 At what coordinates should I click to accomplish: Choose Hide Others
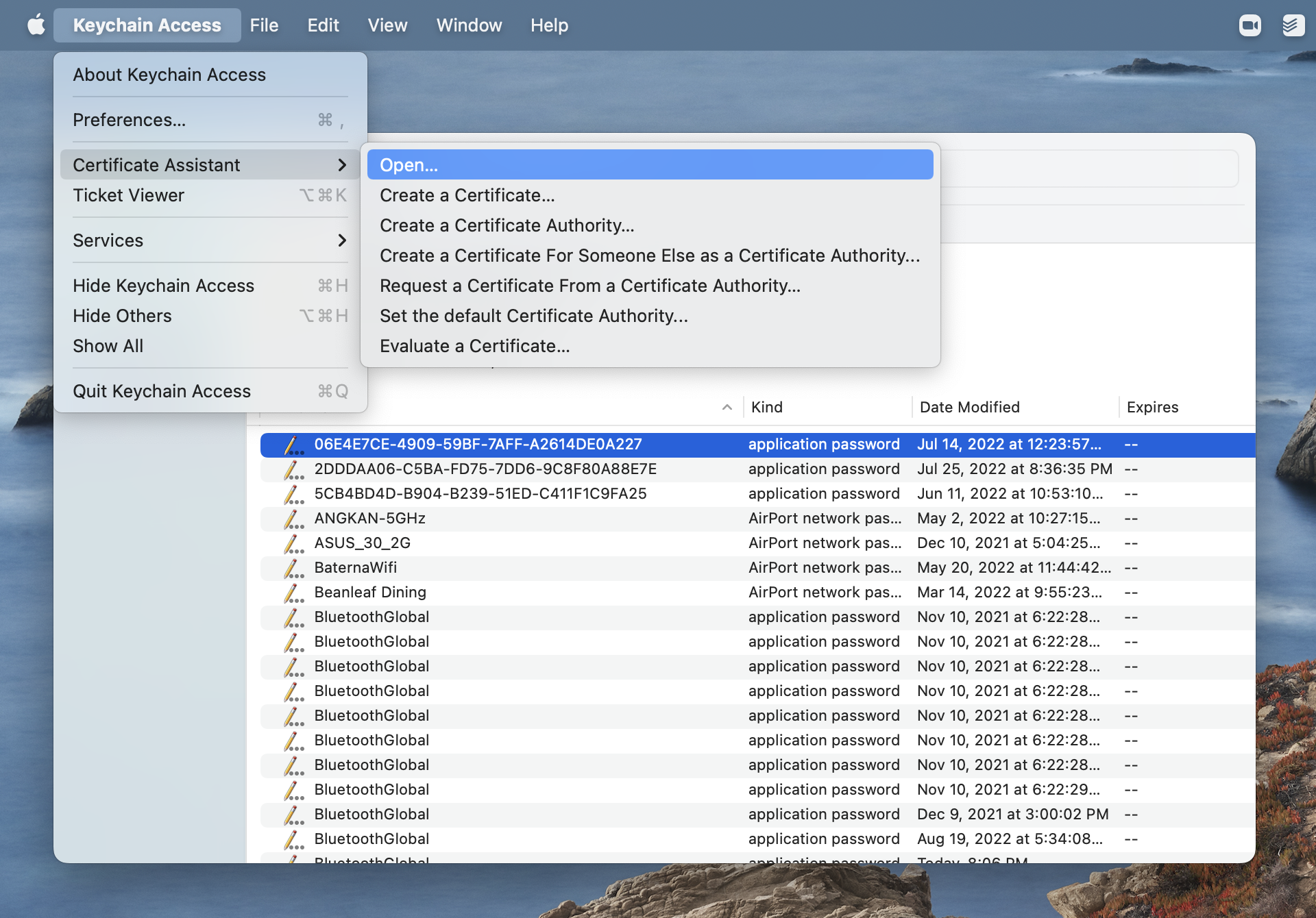210,316
